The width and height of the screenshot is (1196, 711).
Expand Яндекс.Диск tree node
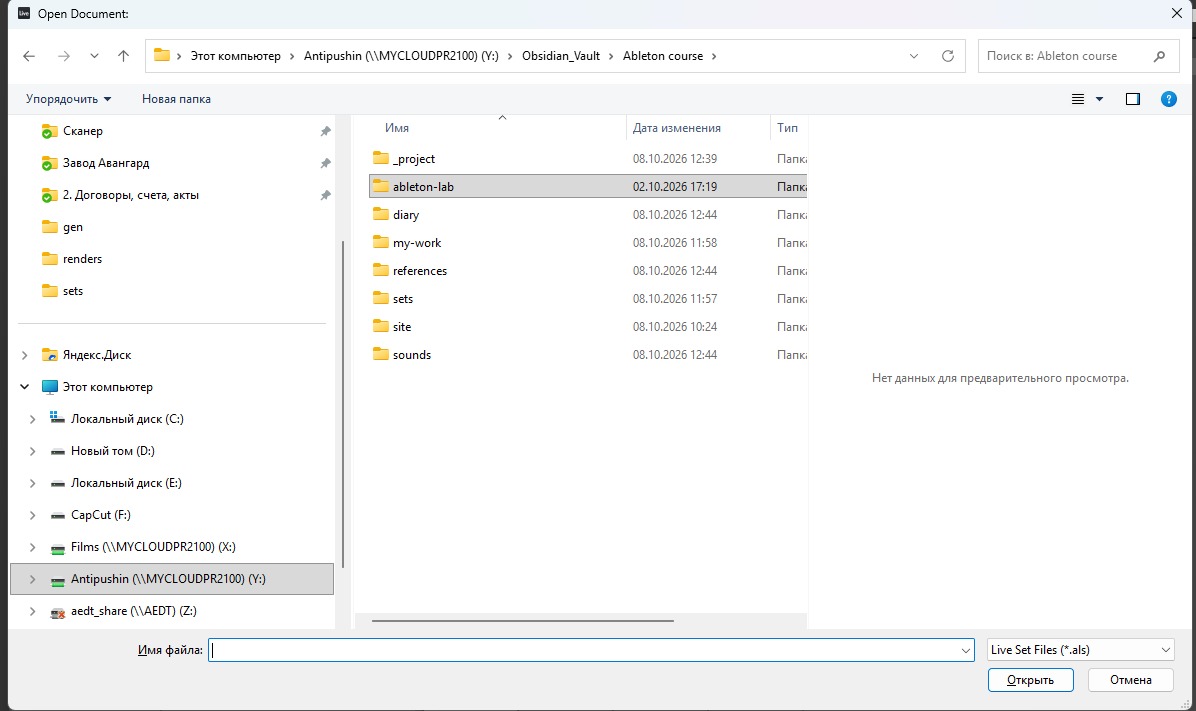(24, 355)
